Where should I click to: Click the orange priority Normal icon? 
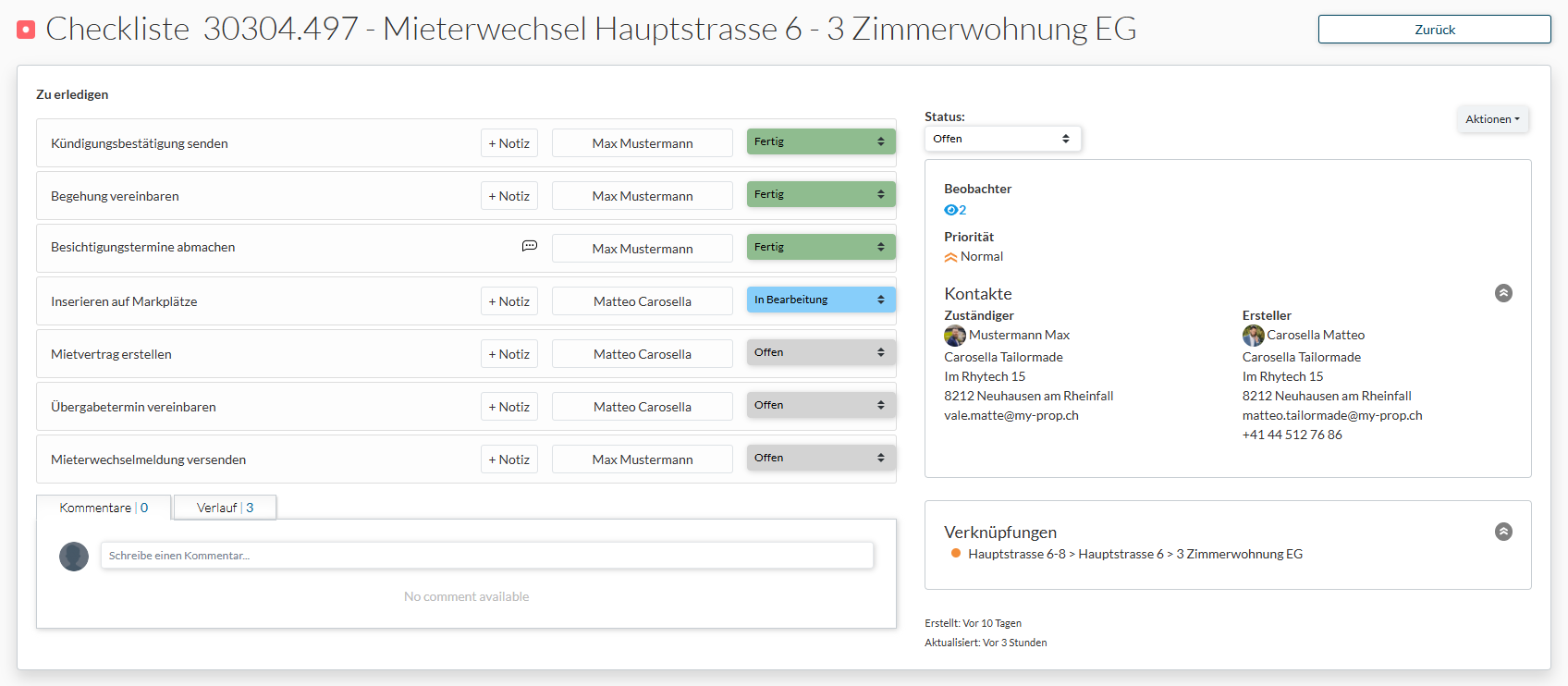click(950, 257)
